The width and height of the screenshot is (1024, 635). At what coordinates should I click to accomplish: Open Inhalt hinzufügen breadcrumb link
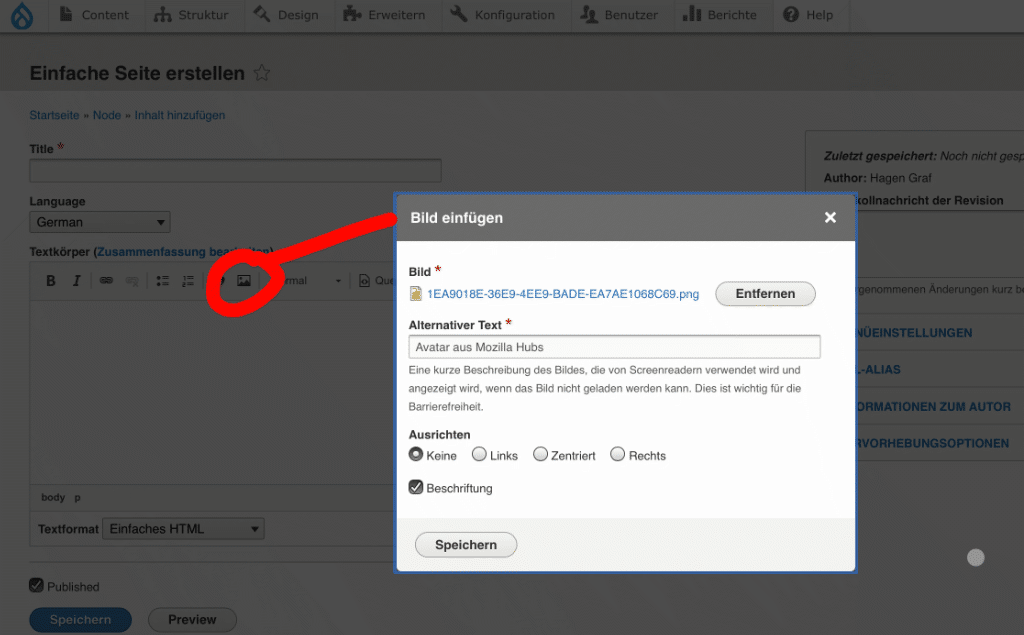point(180,115)
